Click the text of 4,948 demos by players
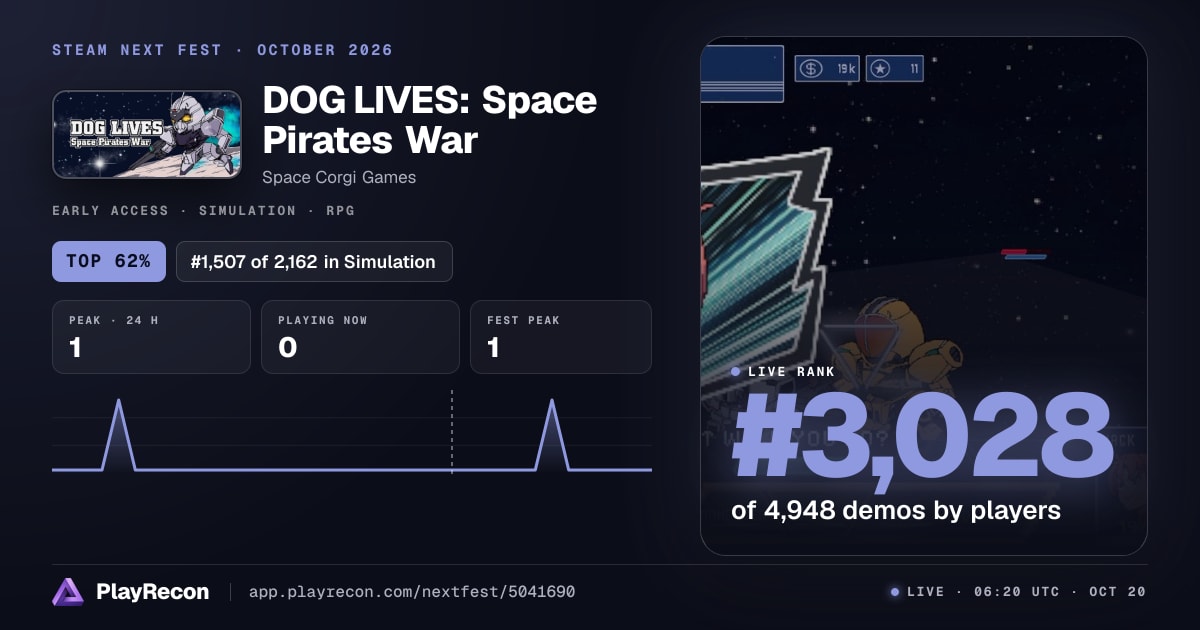This screenshot has width=1200, height=630. click(896, 510)
